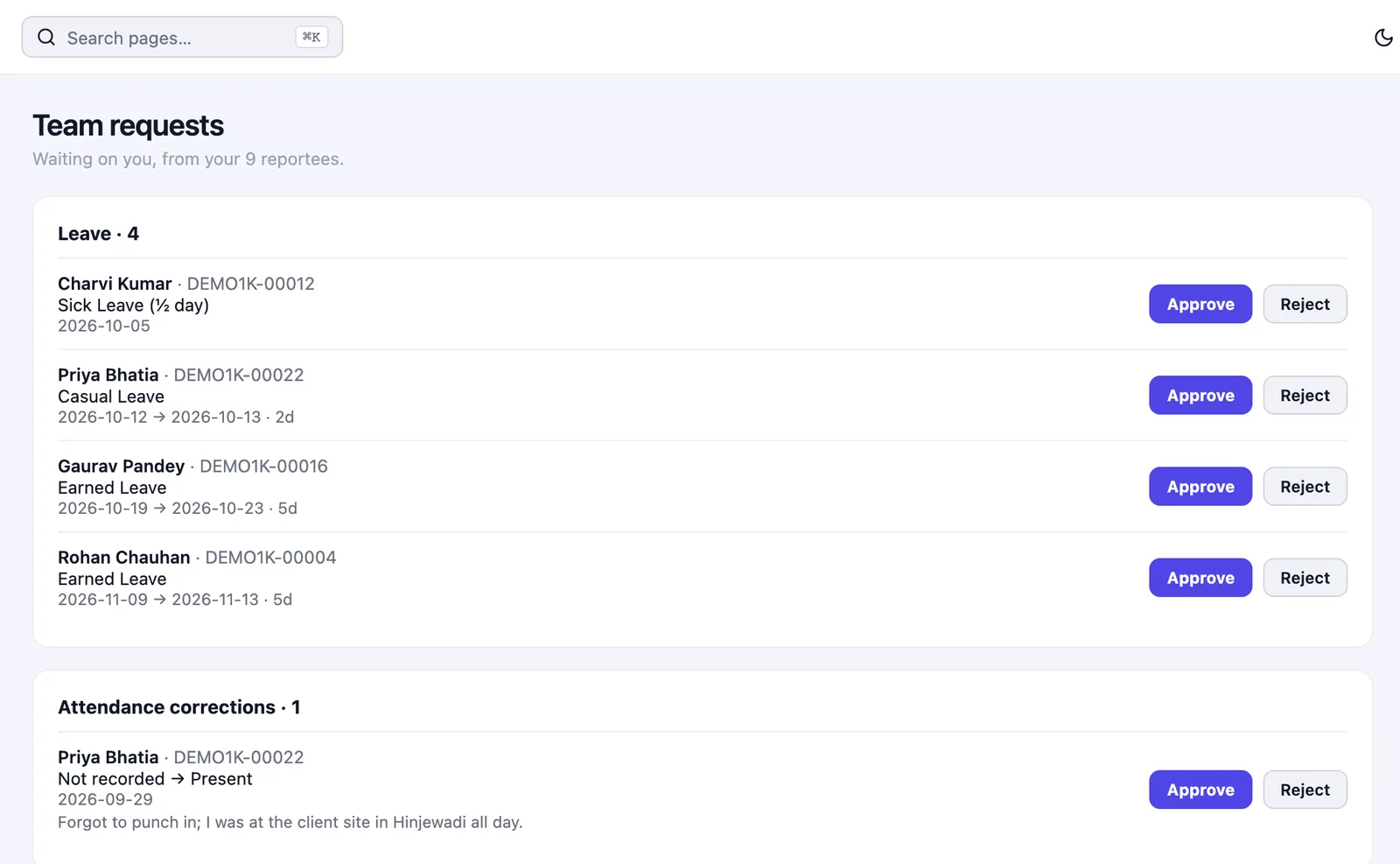Click 'Not recorded → Present' text

point(155,779)
